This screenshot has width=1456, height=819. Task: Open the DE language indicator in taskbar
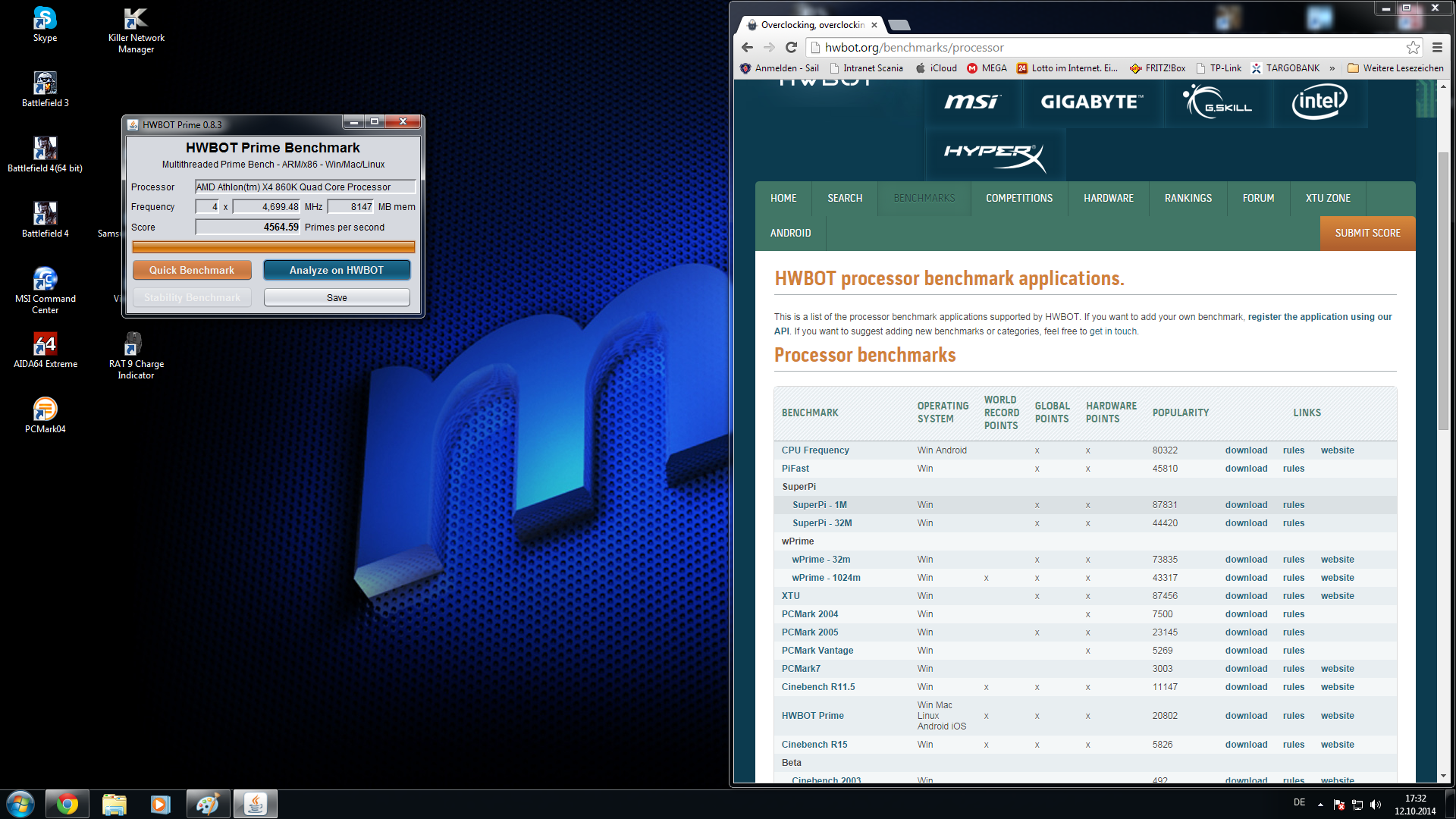point(1299,802)
